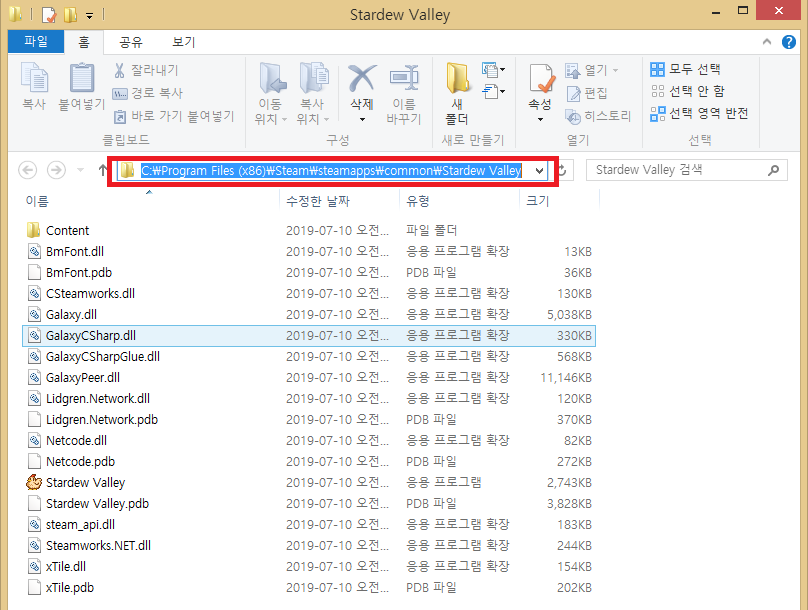Select the xTile.dll file
Viewport: 808px width, 610px height.
pos(309,567)
